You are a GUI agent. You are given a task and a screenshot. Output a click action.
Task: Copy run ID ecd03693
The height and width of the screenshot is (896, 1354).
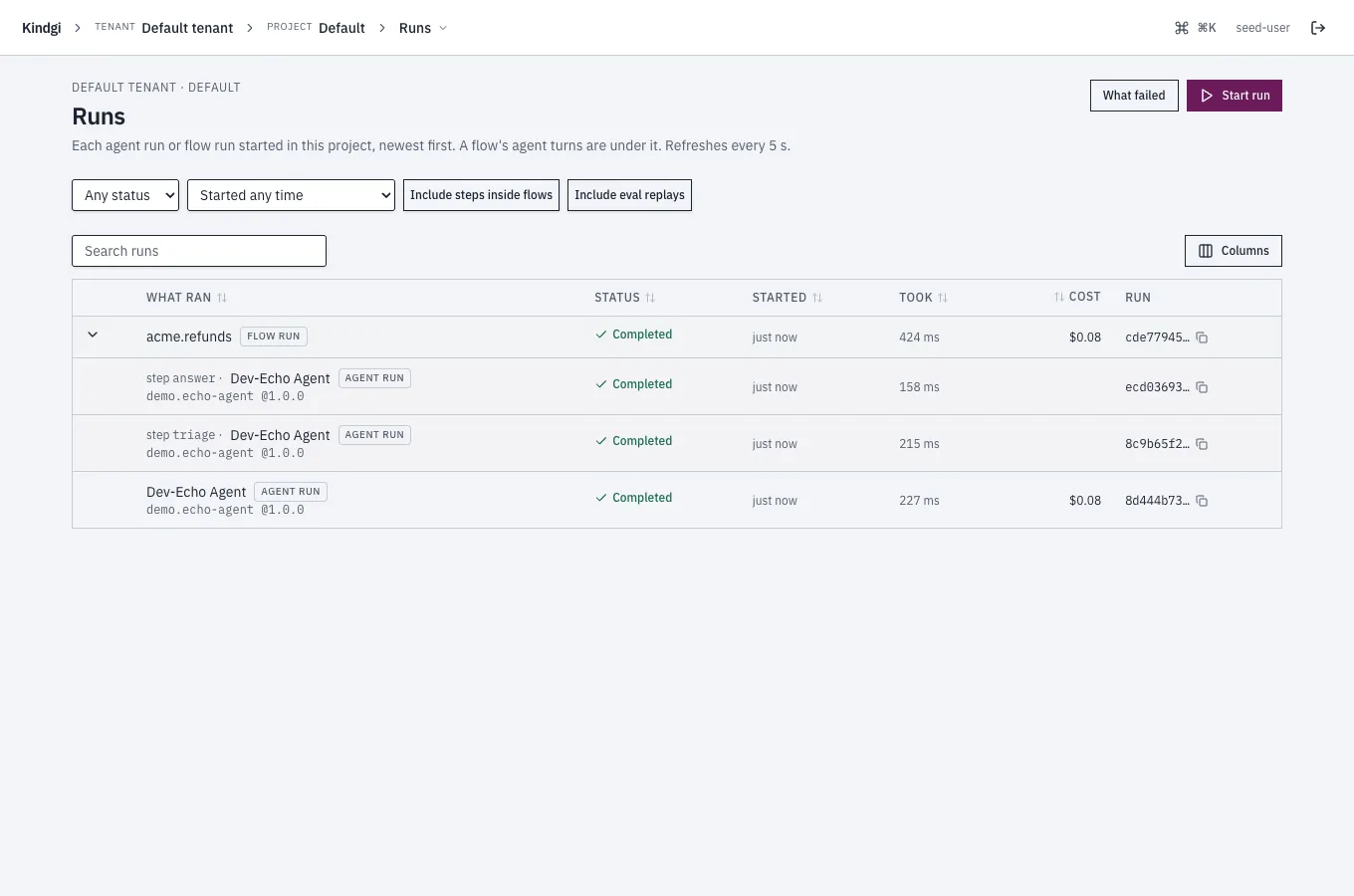coord(1202,387)
